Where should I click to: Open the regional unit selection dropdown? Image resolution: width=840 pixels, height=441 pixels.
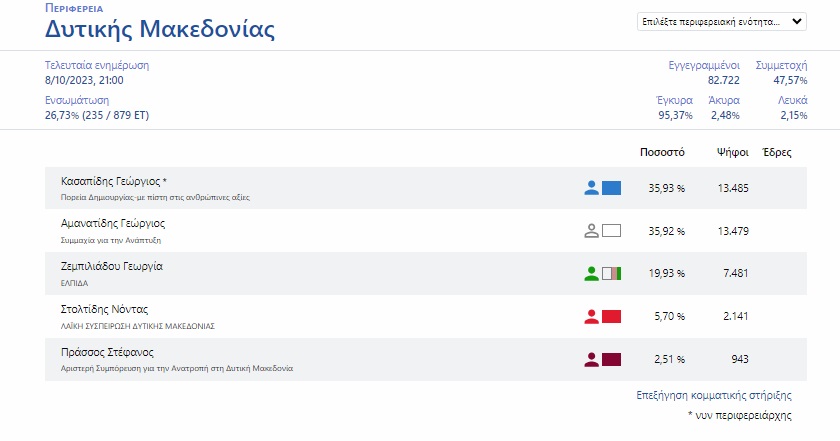pos(721,22)
